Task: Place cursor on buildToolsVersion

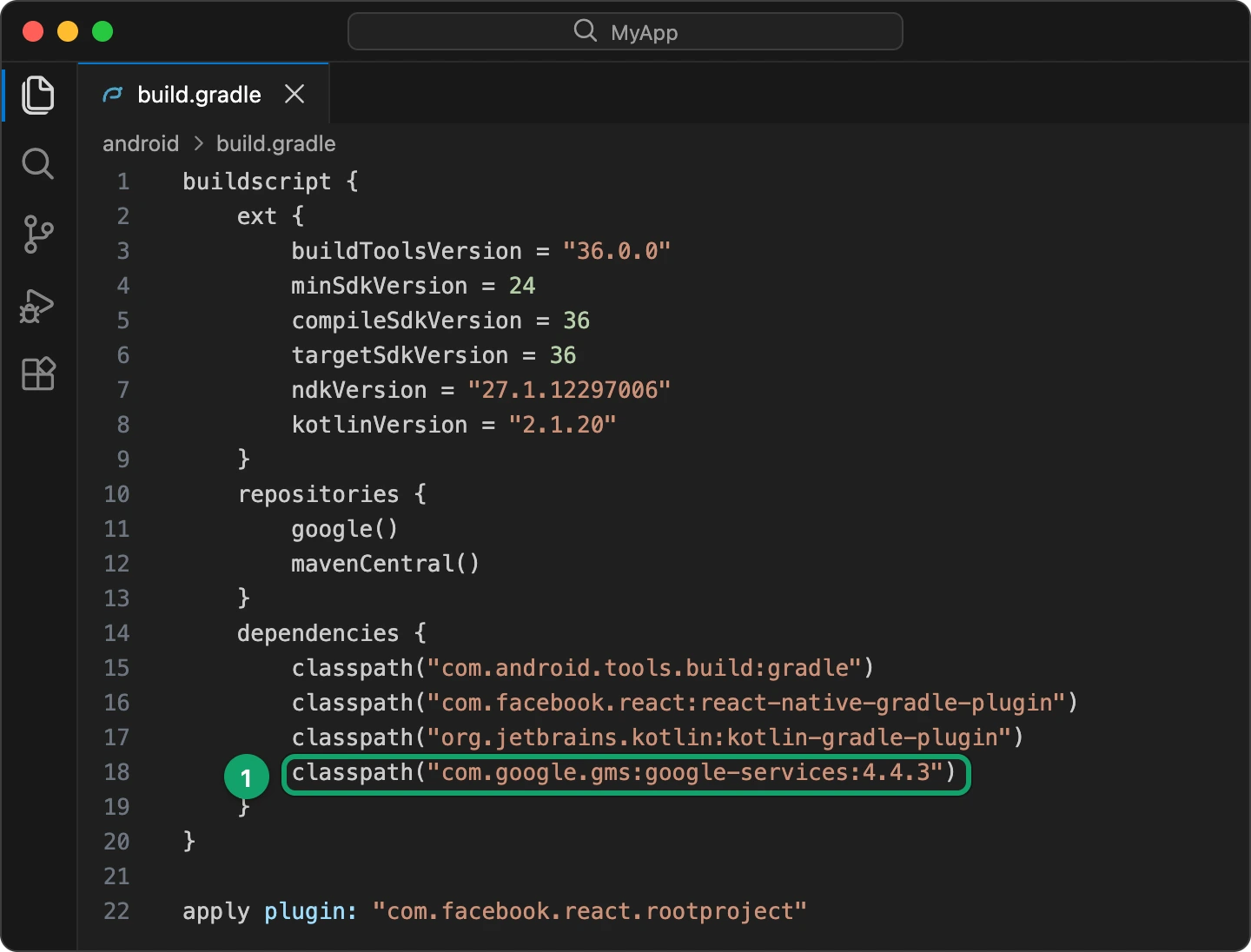Action: pos(407,251)
